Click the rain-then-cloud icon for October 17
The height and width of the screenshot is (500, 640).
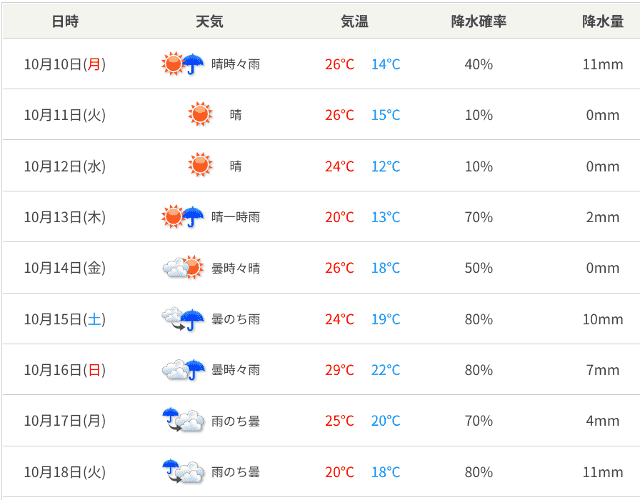[183, 421]
